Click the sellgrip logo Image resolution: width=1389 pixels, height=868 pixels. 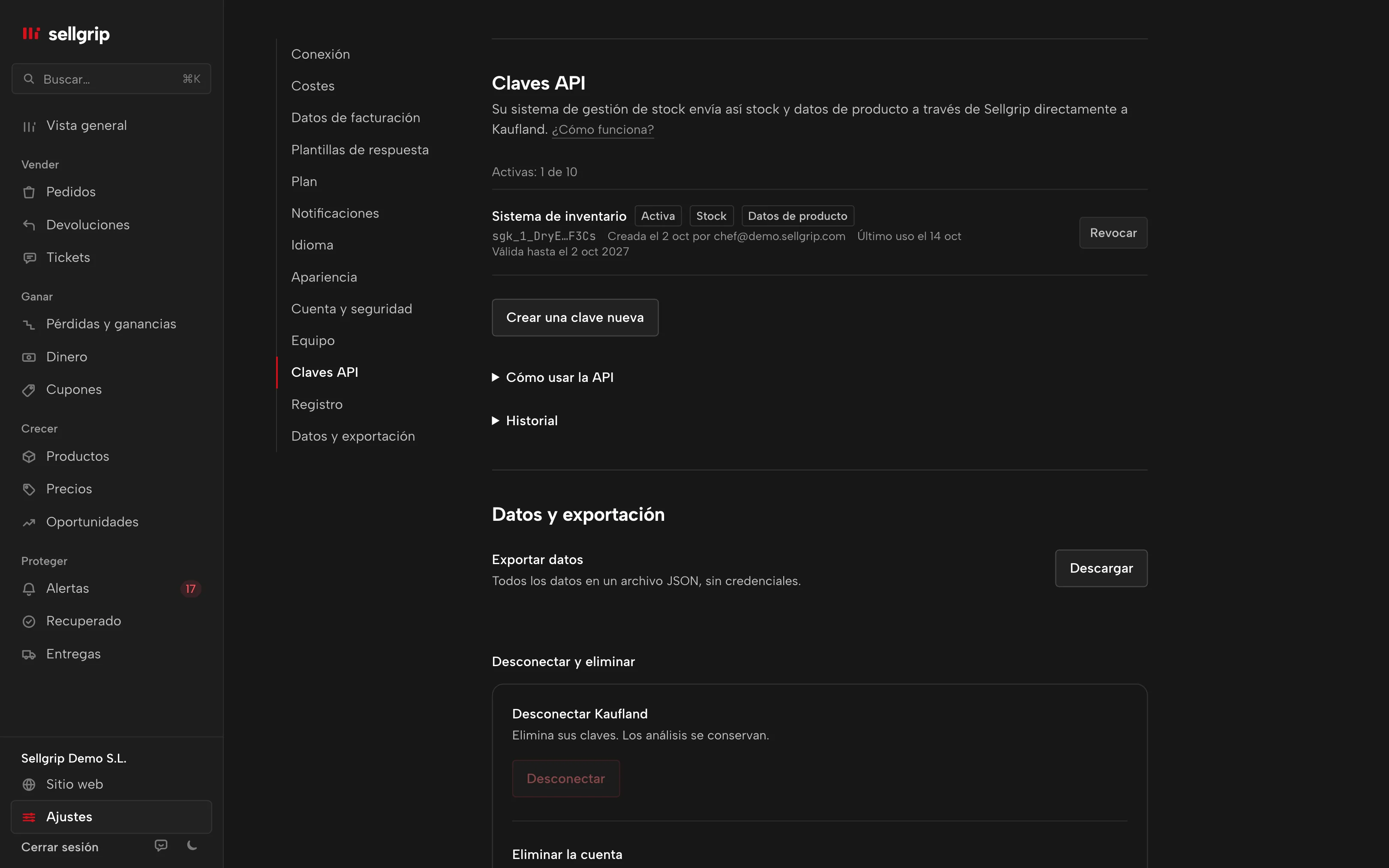click(x=66, y=34)
